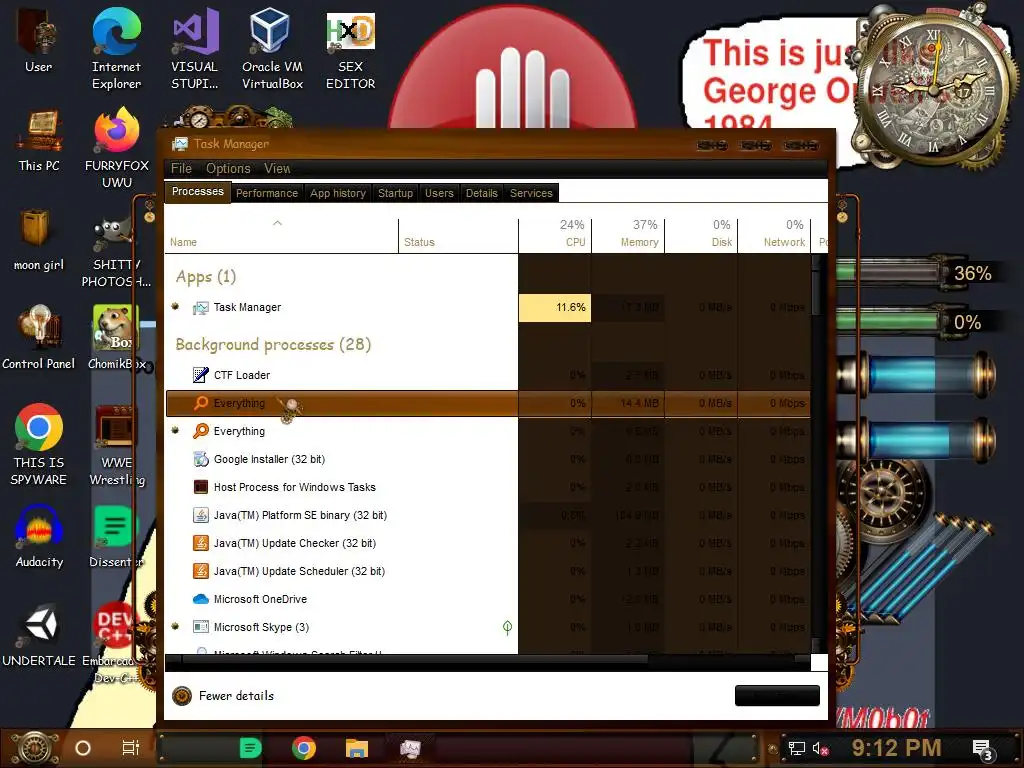Sort processes by Memory column
The height and width of the screenshot is (768, 1024).
click(x=628, y=234)
